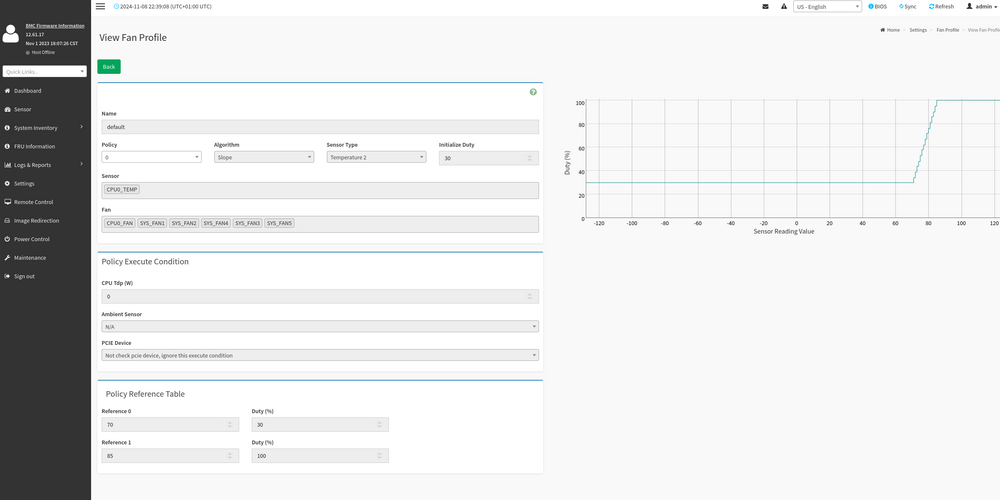Click the Sync button
Screen dimensions: 1000x500
pyautogui.click(x=908, y=6)
